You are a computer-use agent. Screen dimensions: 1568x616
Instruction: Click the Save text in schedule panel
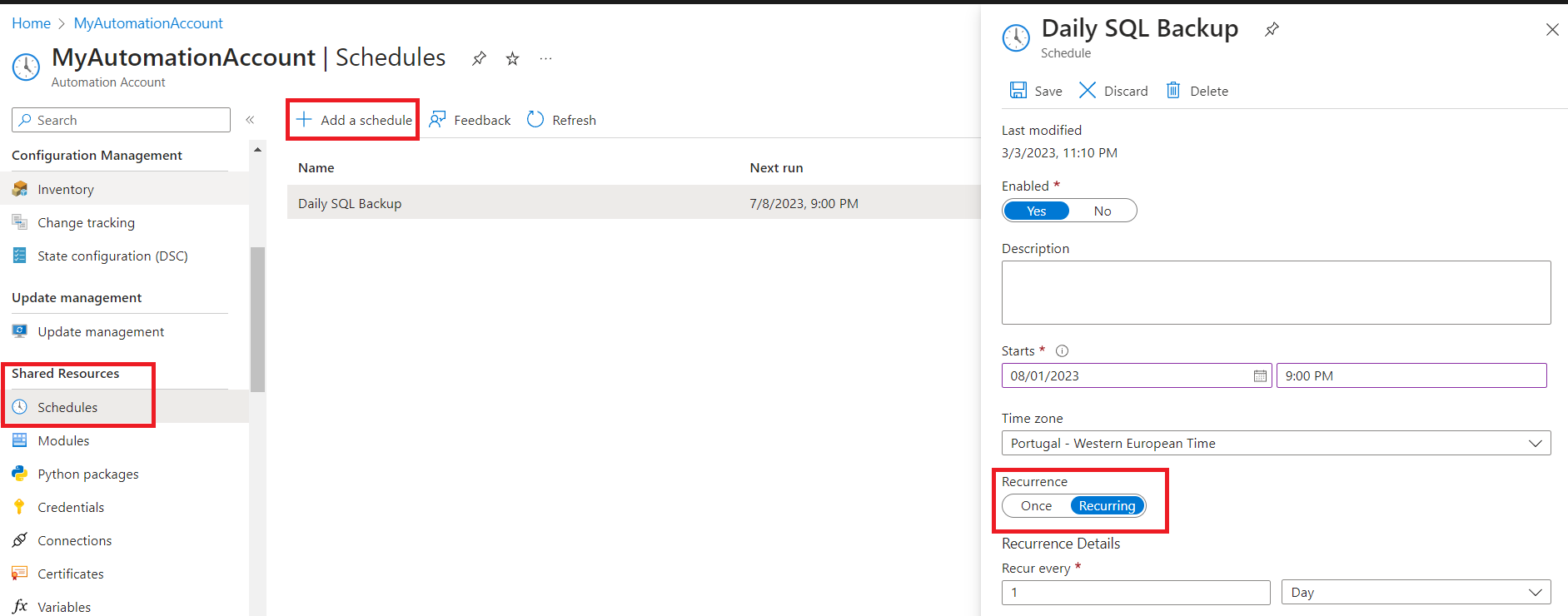click(x=1048, y=92)
